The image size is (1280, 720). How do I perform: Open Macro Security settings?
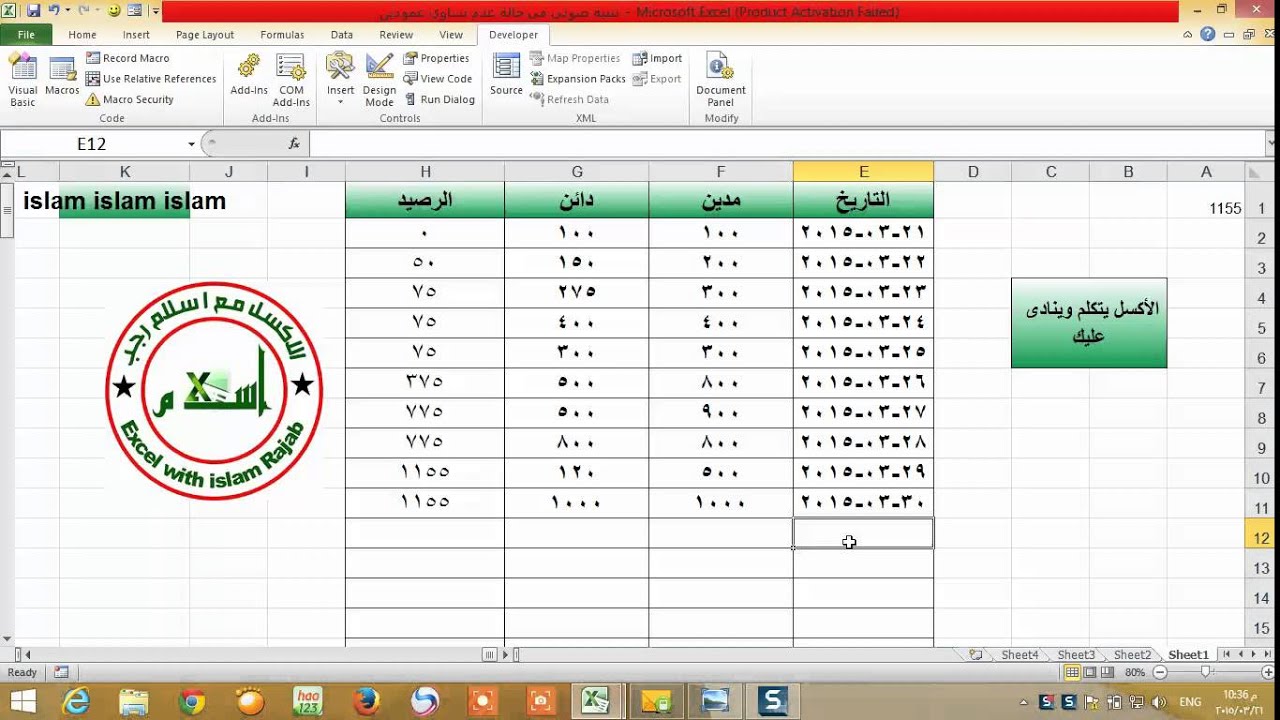(129, 100)
